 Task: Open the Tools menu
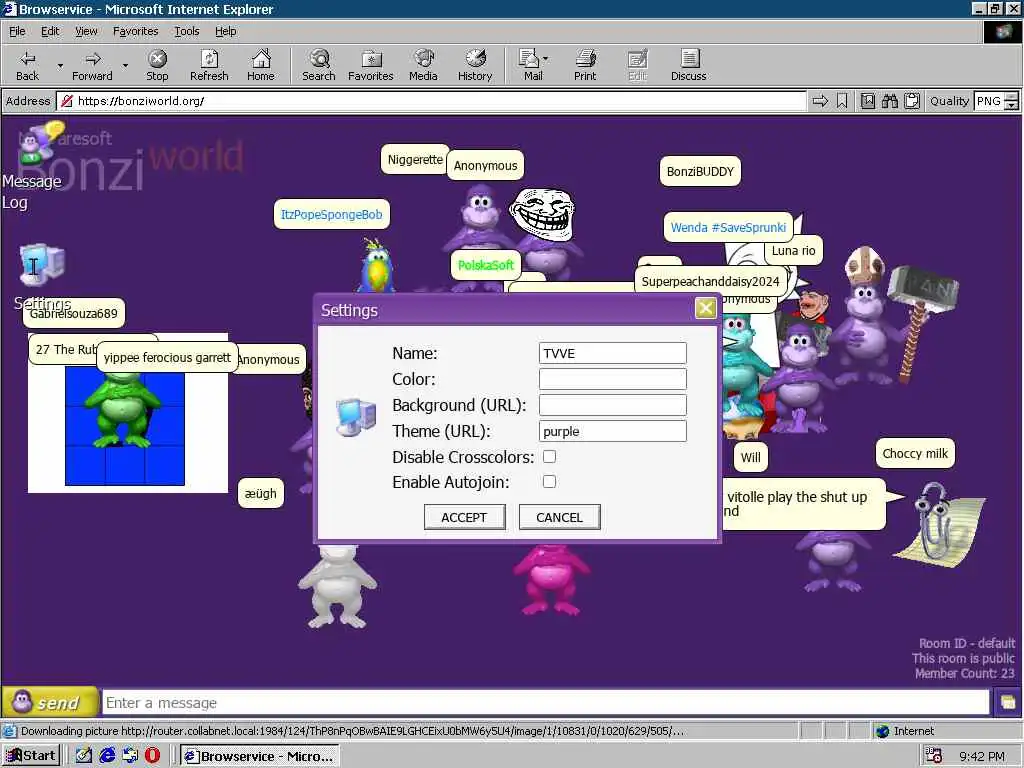point(186,31)
